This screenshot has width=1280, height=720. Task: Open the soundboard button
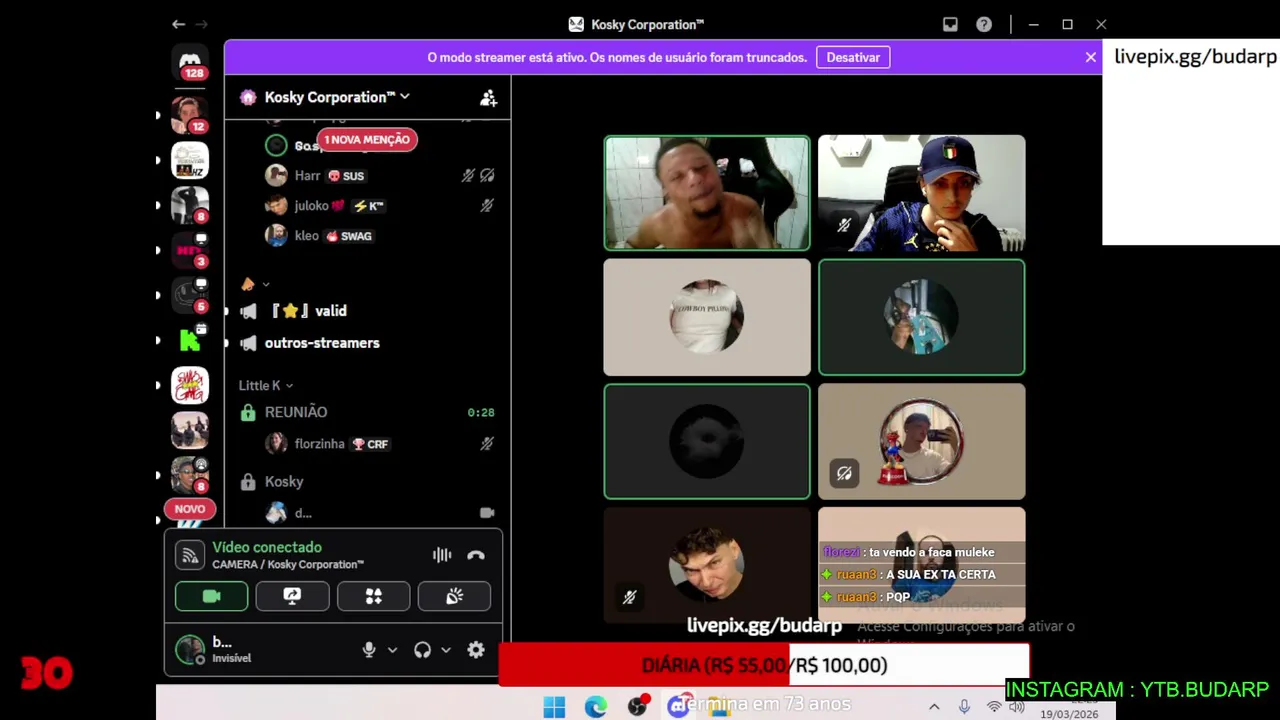[x=454, y=596]
